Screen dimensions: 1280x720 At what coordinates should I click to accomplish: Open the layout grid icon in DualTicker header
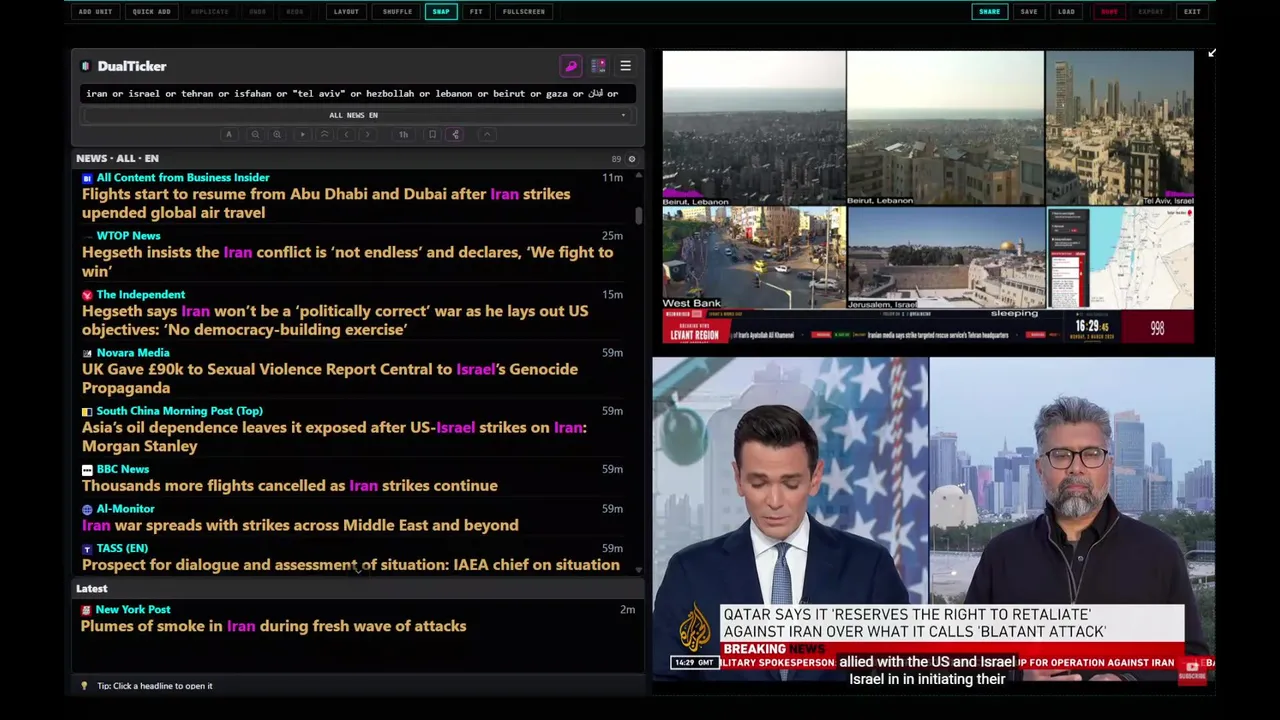pos(598,66)
